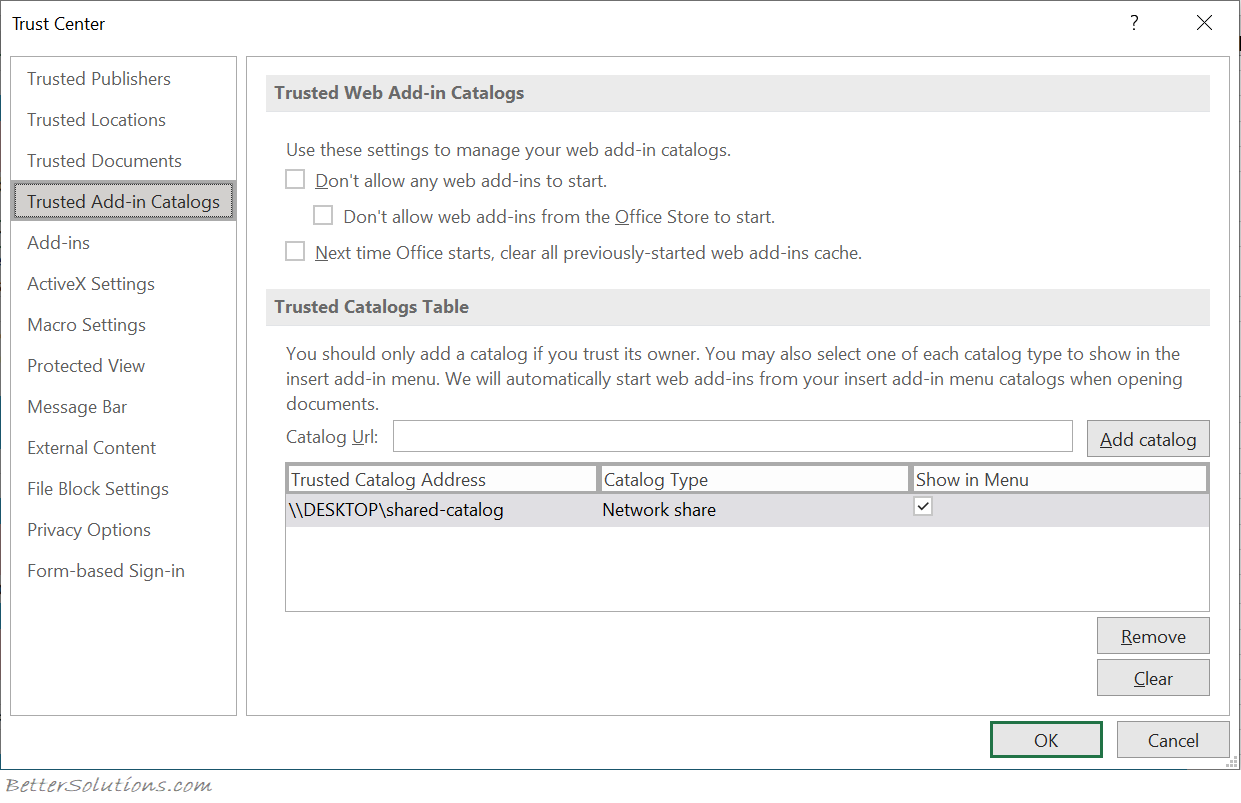
Task: Confirm the dialog with OK
Action: (x=1046, y=740)
